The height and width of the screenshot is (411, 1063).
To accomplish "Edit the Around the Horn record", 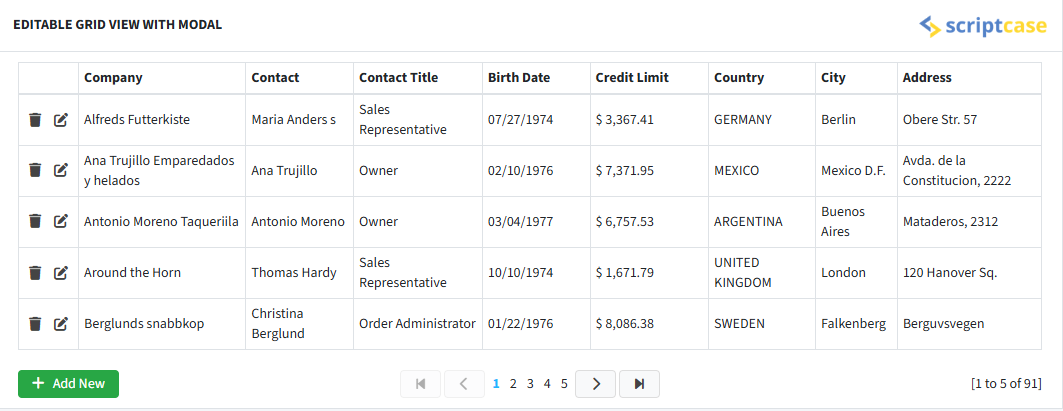I will [61, 273].
